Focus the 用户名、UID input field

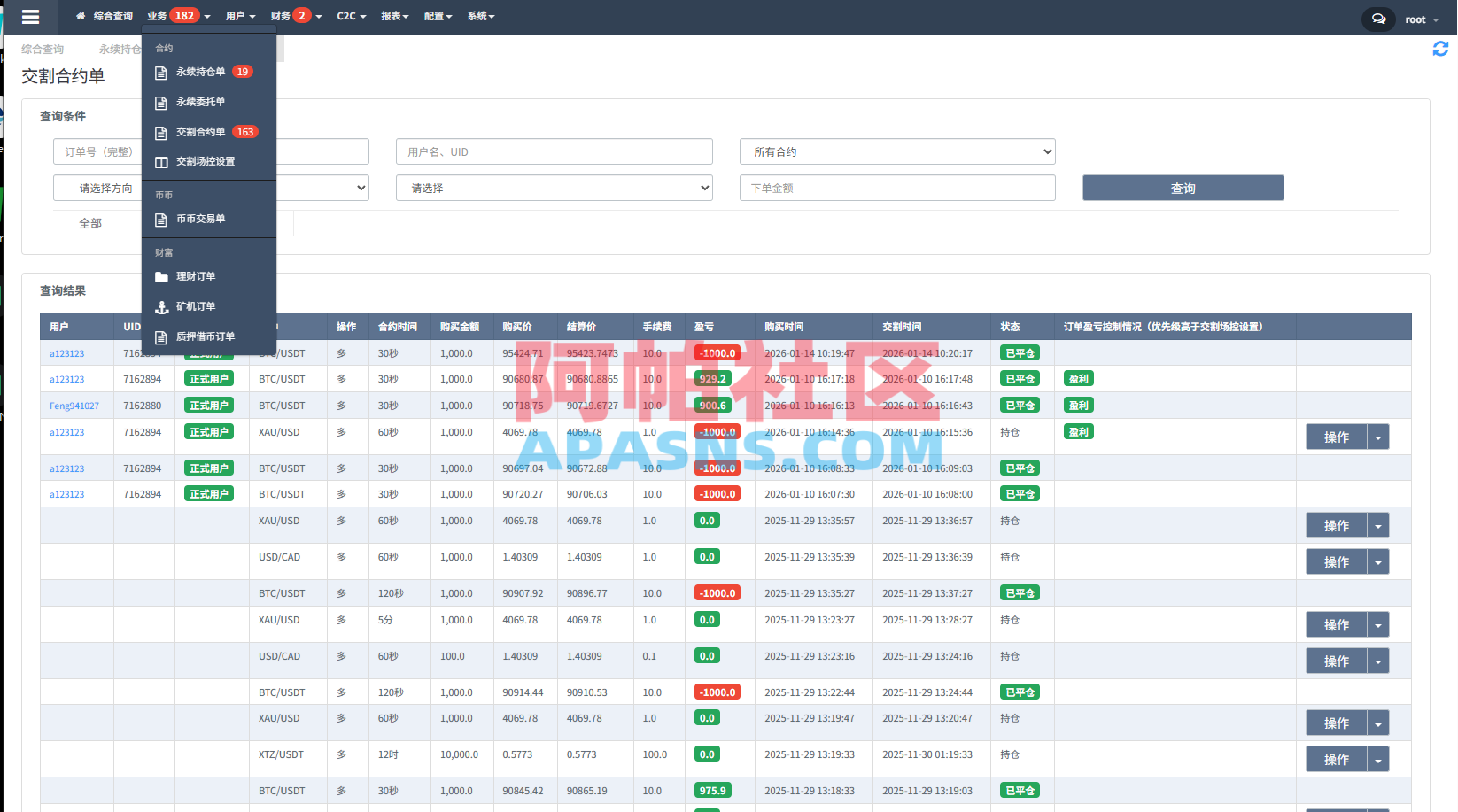(555, 151)
